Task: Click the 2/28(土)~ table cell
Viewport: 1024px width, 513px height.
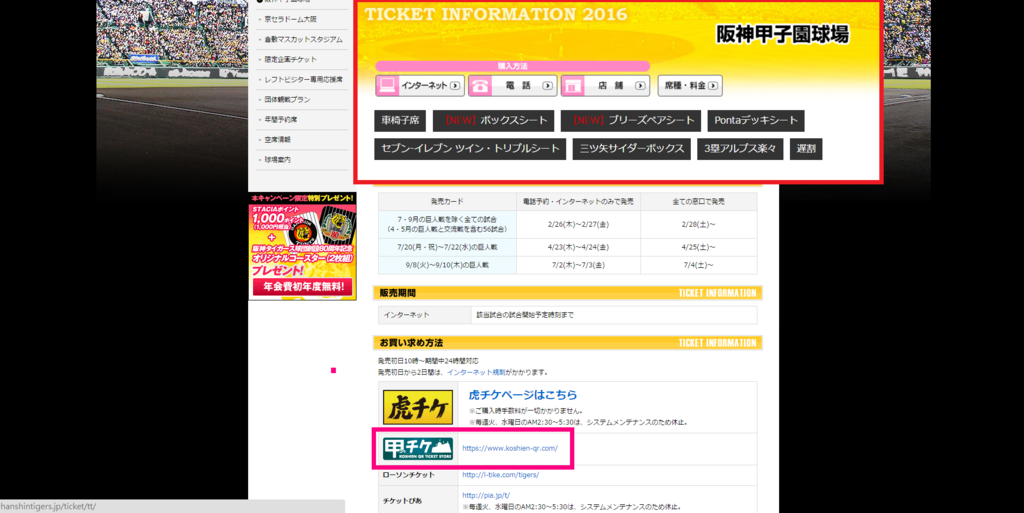Action: pyautogui.click(x=699, y=225)
